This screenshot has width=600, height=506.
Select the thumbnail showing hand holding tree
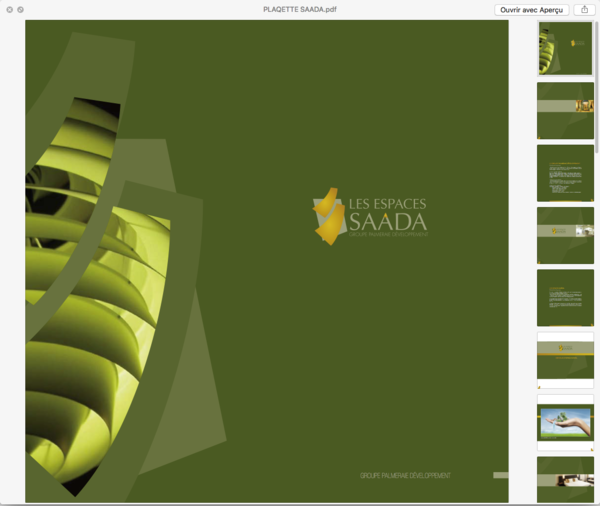565,423
